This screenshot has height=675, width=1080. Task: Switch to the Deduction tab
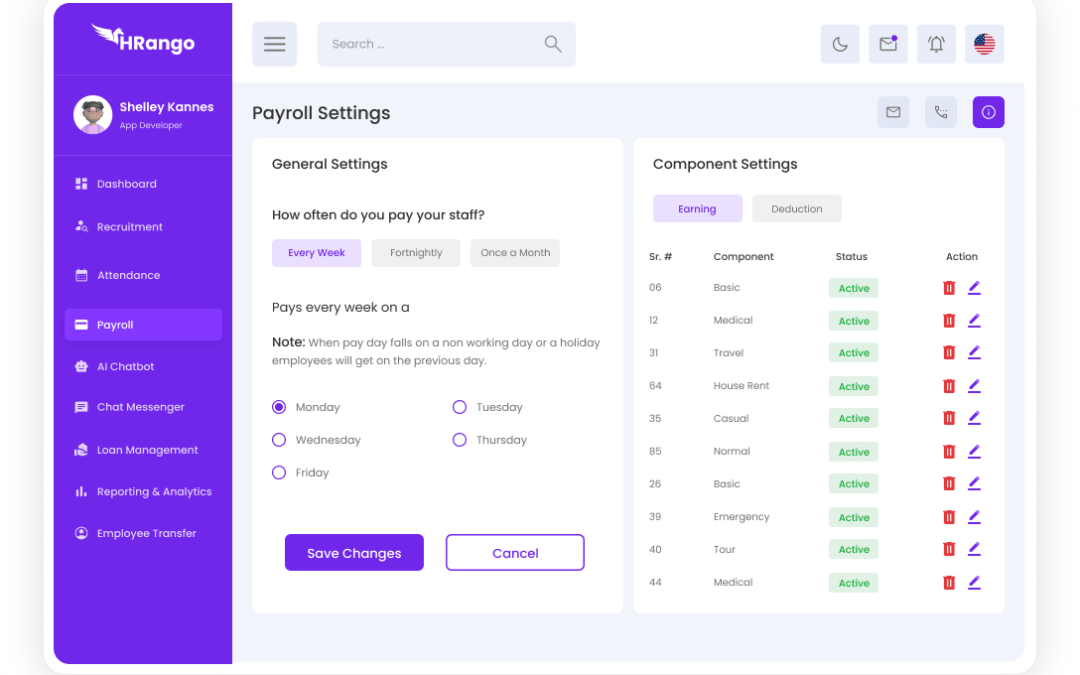tap(796, 209)
